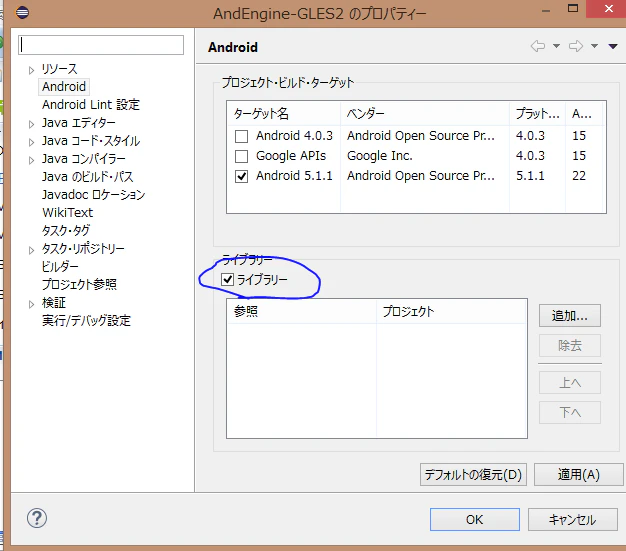626x551 pixels.
Task: Open the プロジェクト参照 page
Action: point(79,284)
